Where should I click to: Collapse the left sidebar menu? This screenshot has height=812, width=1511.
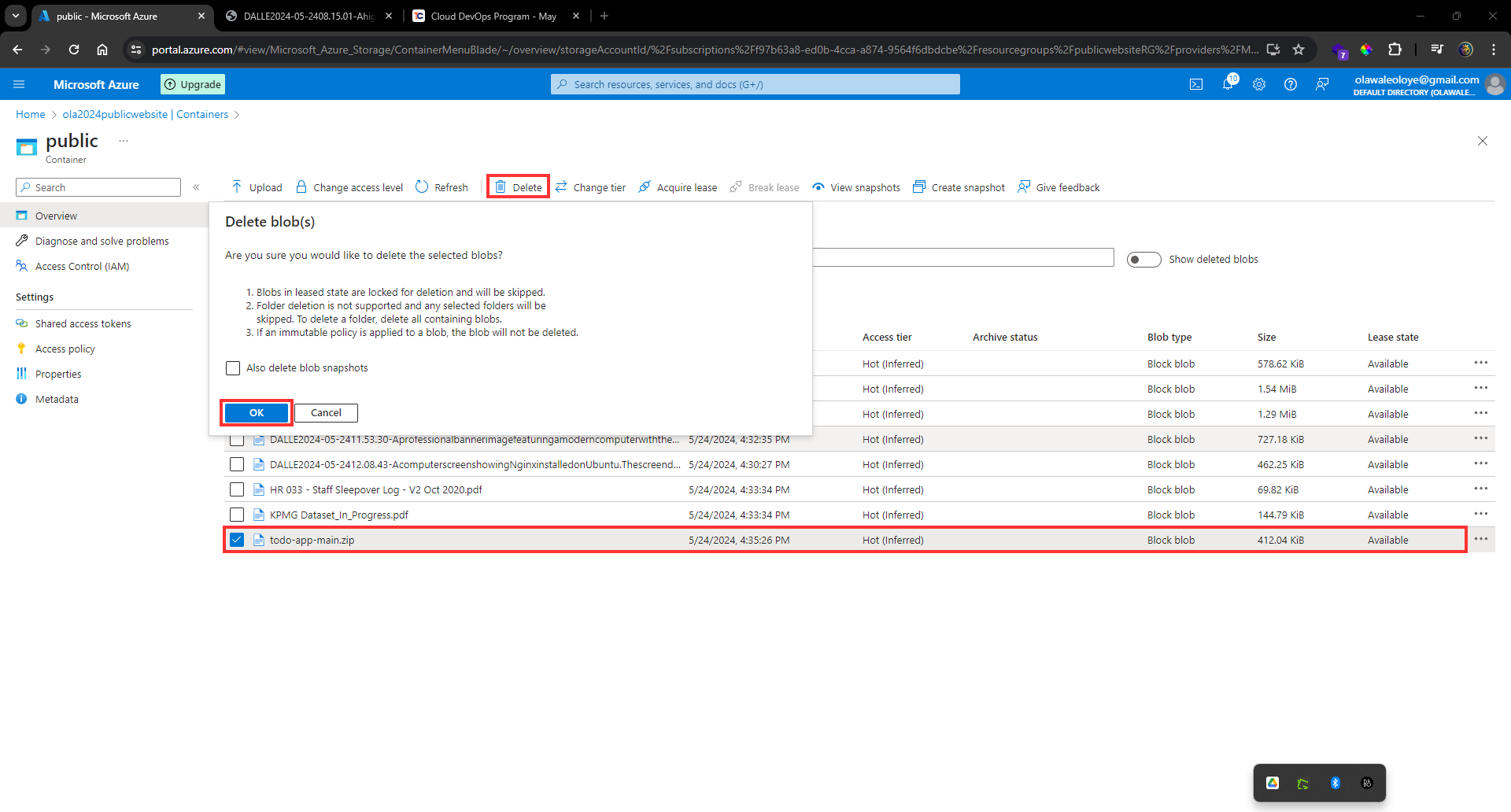click(196, 187)
